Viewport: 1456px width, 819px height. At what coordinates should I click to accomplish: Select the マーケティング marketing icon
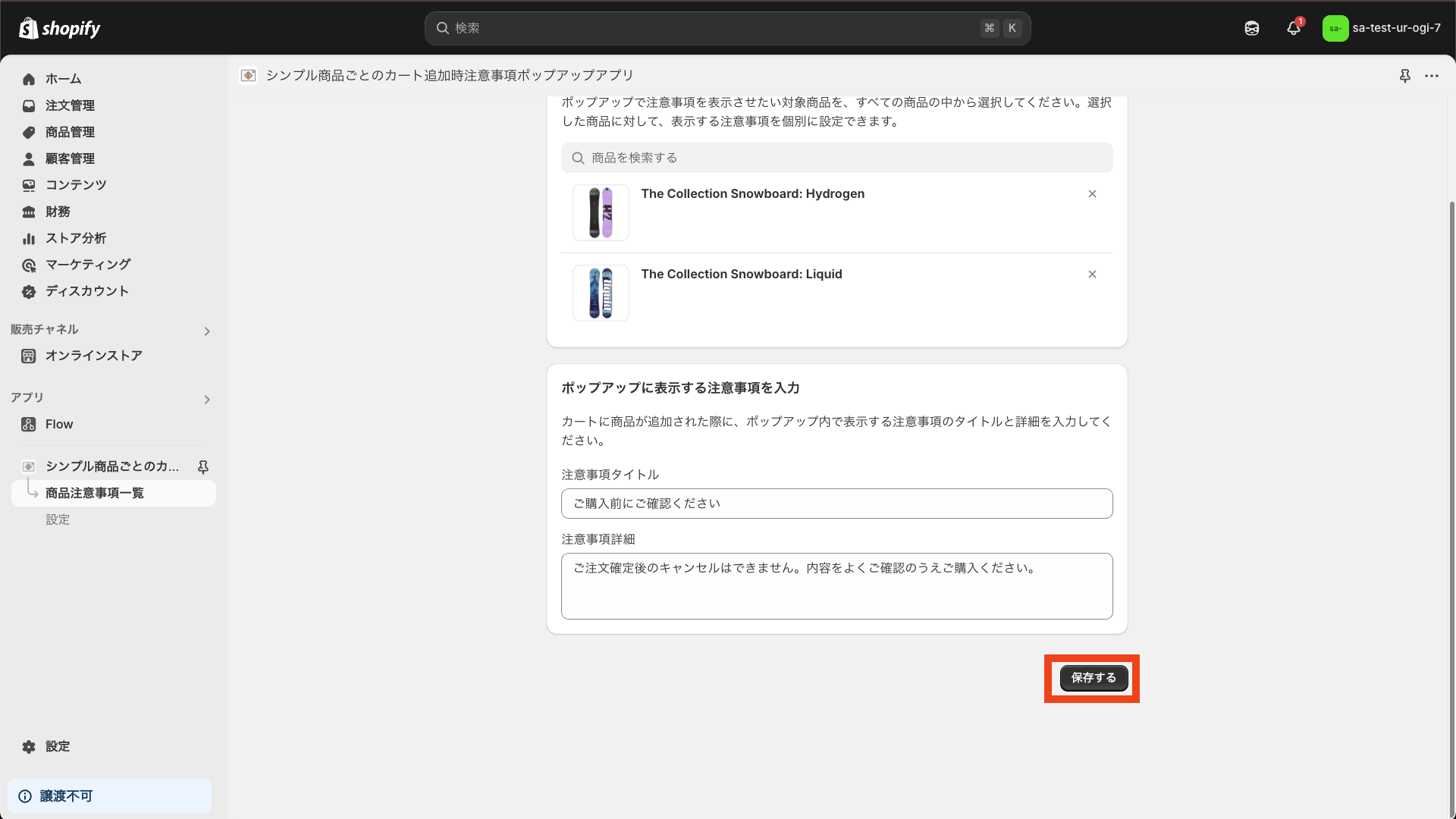[87, 265]
